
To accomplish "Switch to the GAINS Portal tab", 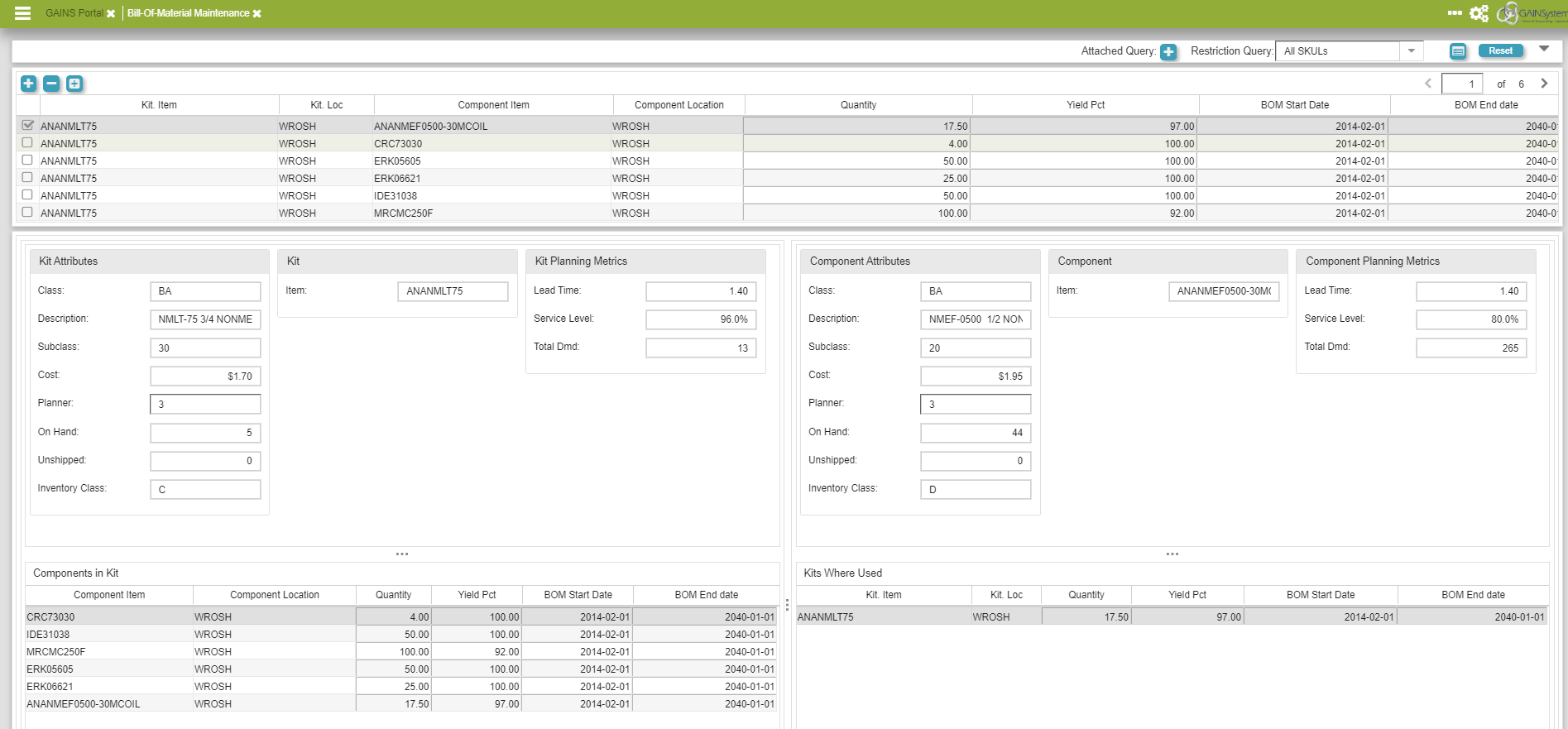I will tap(74, 13).
